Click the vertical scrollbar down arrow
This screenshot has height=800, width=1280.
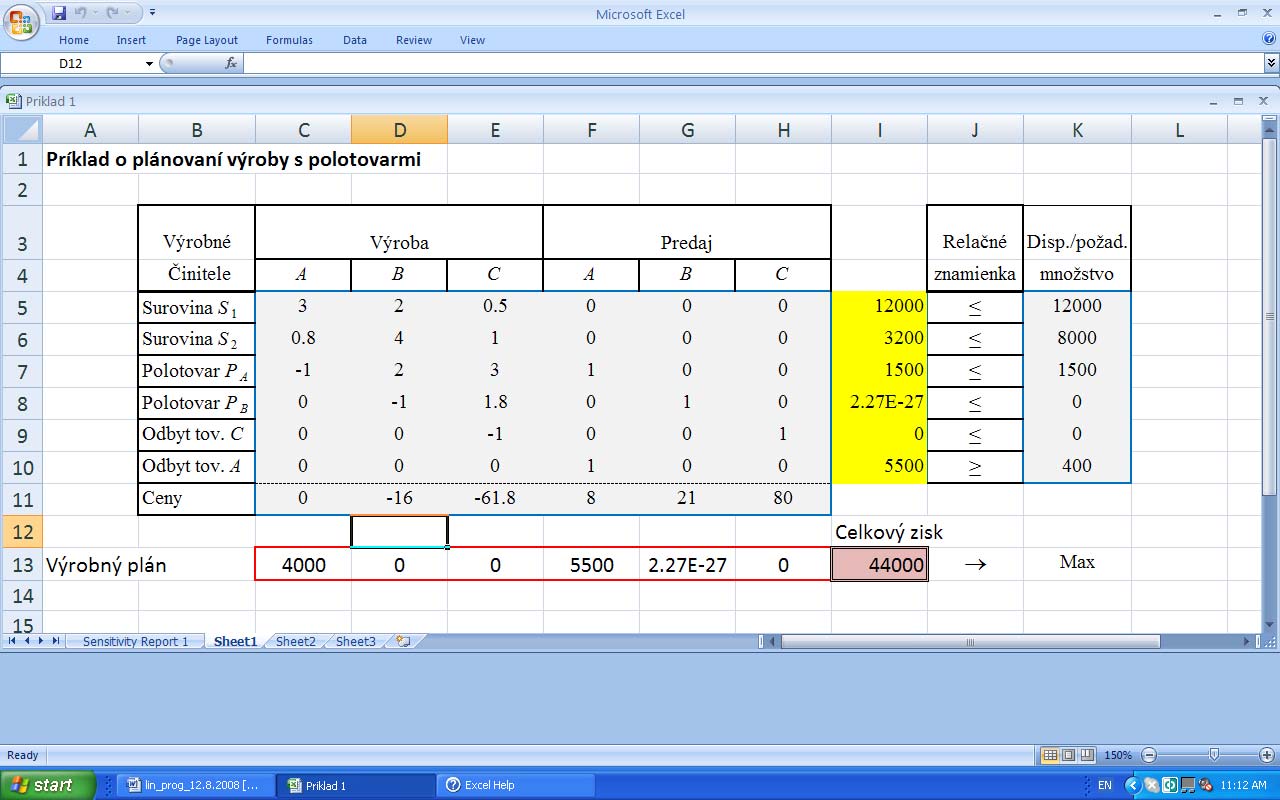click(x=1270, y=625)
